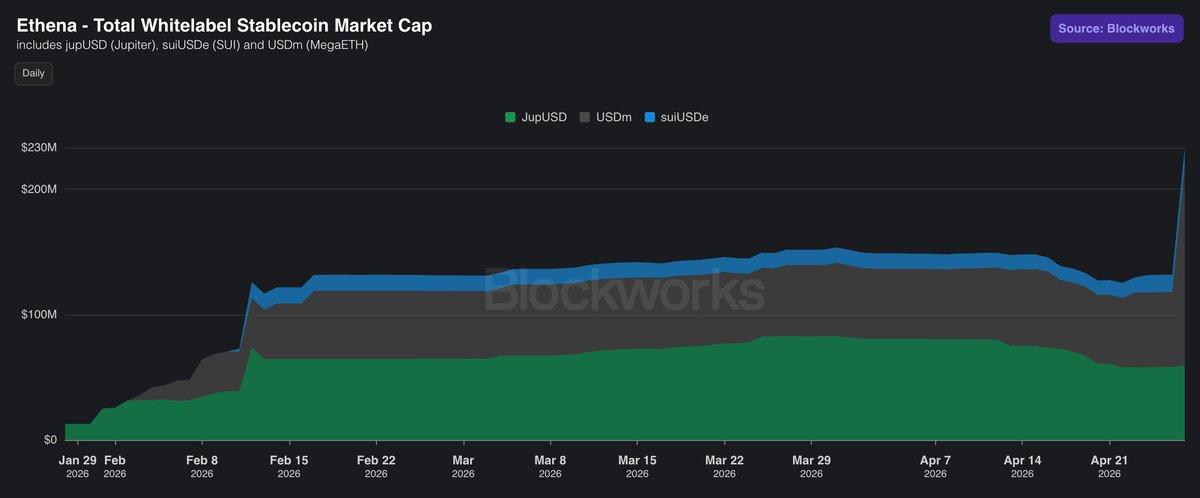
Task: Click the Mar 29 axis date label
Action: point(811,466)
